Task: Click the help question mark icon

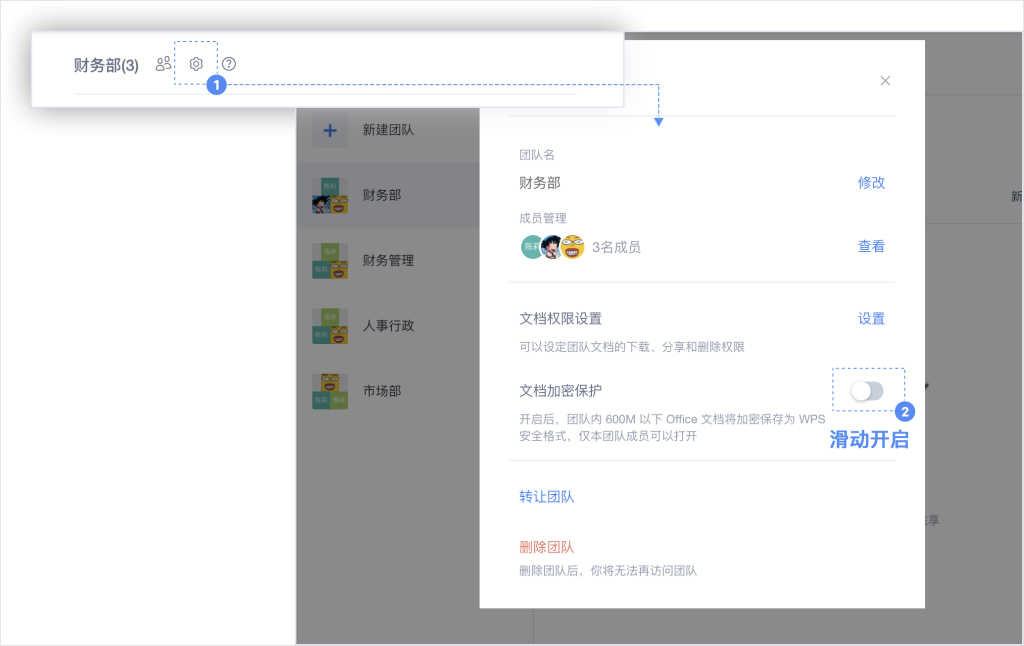Action: pos(229,64)
